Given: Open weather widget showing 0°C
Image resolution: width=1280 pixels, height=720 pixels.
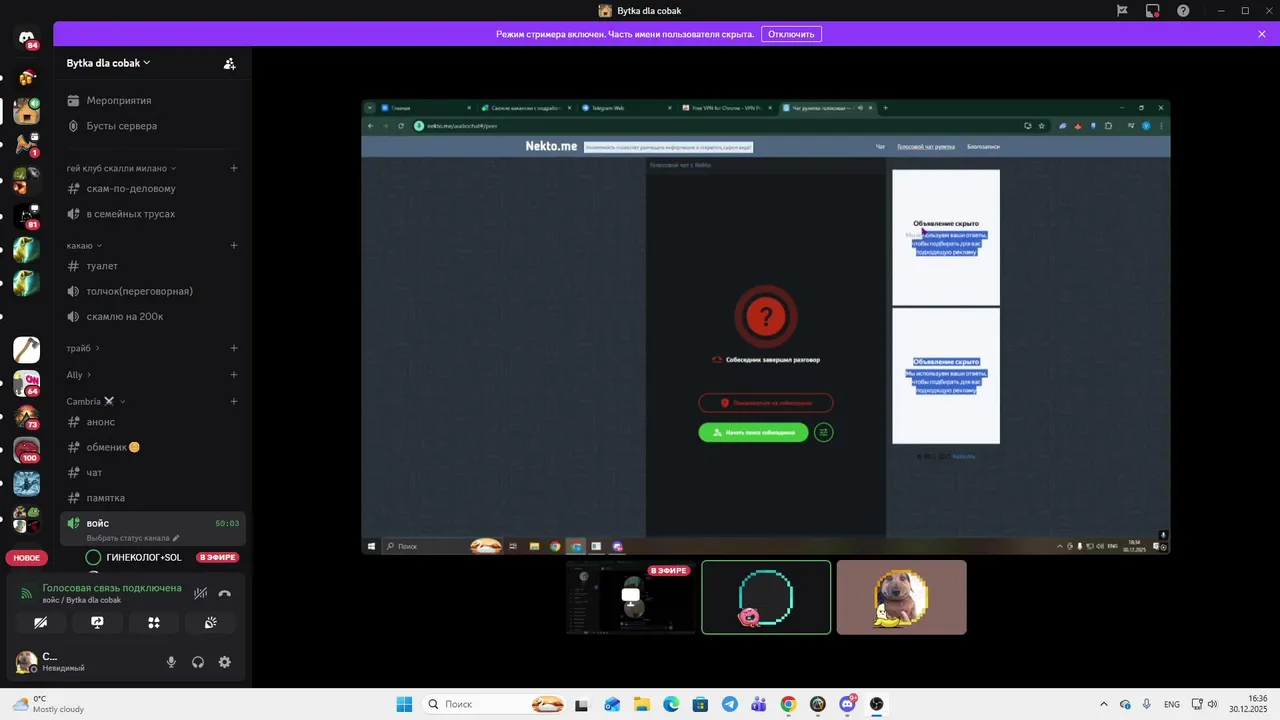Looking at the screenshot, I should (48, 704).
